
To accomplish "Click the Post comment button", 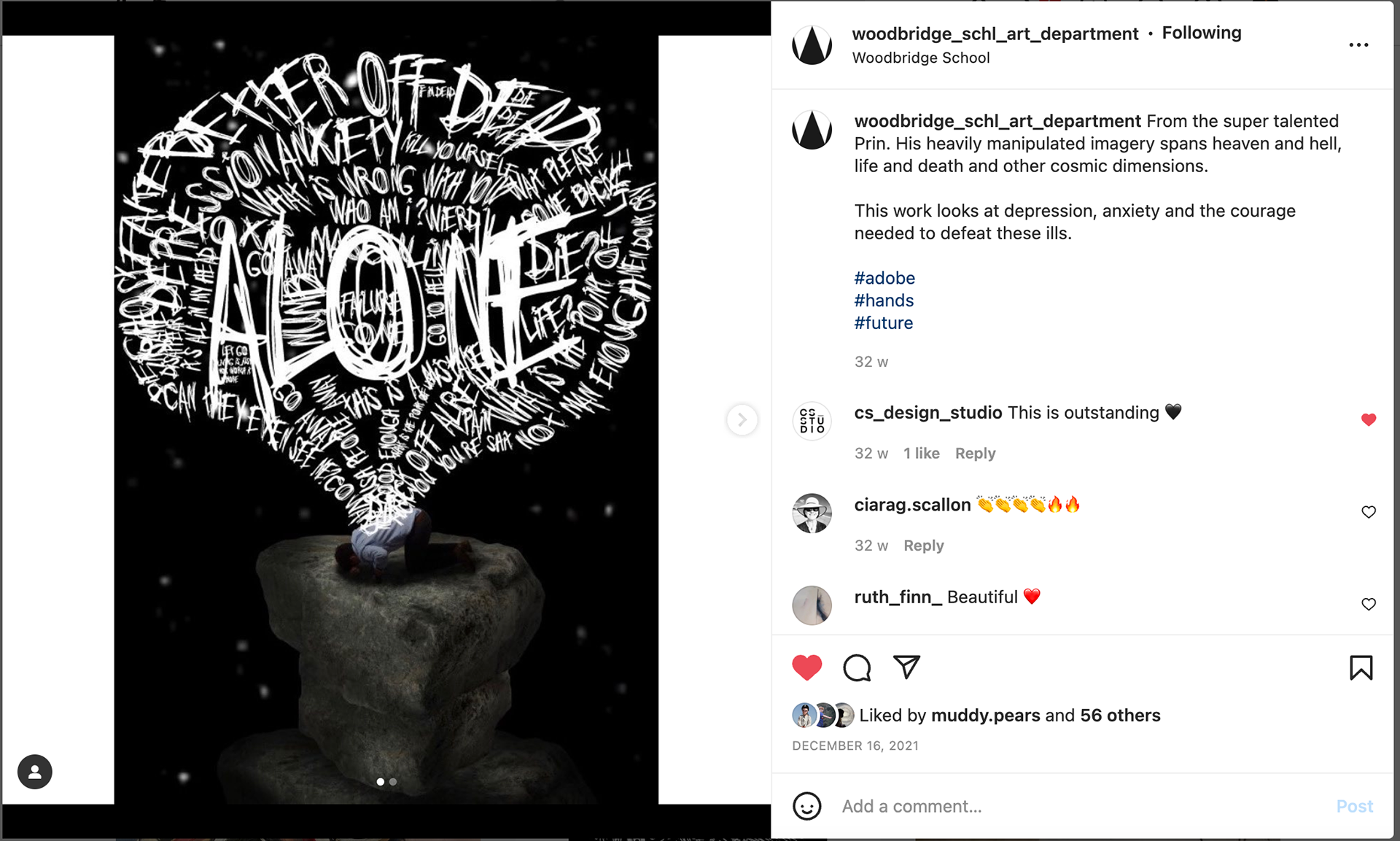I will pyautogui.click(x=1354, y=806).
